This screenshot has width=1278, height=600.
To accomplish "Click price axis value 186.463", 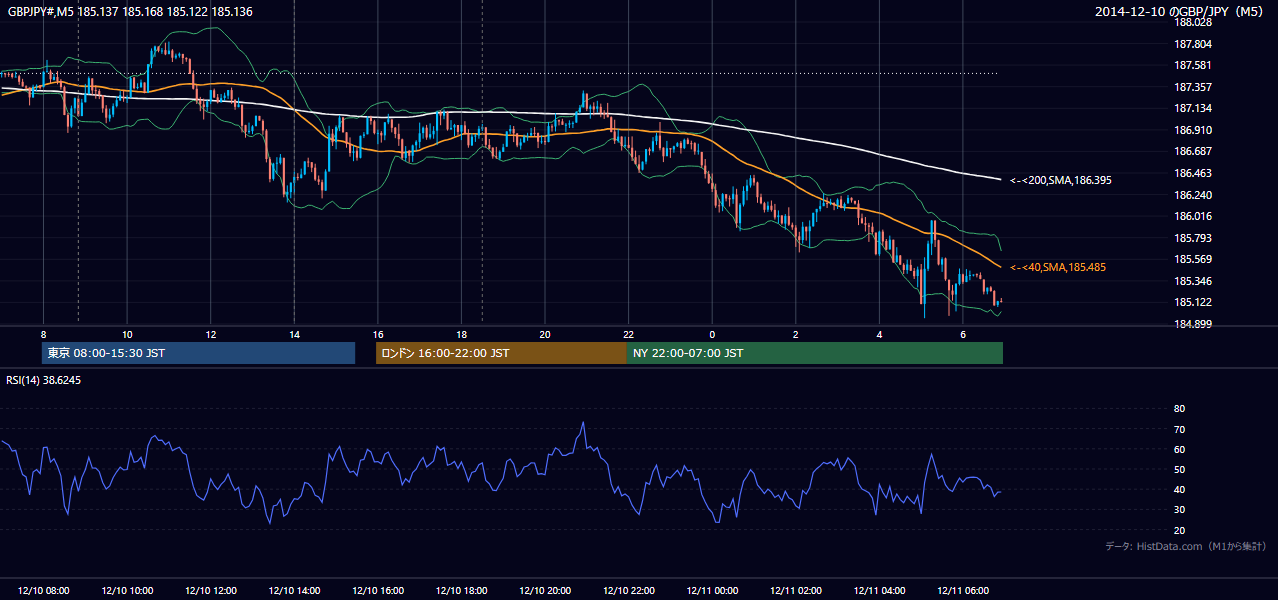I will (x=1193, y=173).
